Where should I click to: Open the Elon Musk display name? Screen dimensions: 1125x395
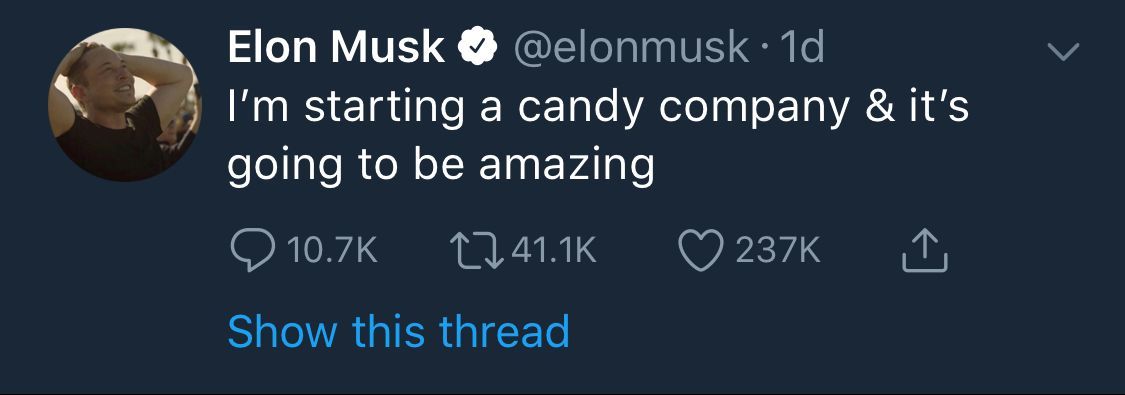click(x=336, y=47)
